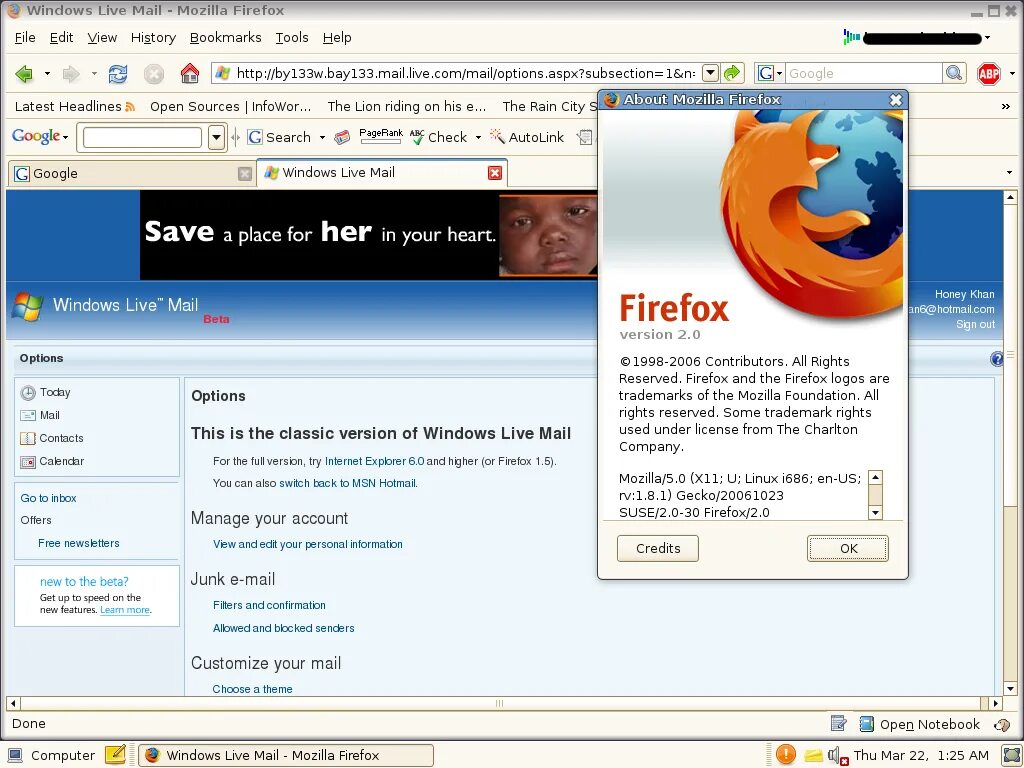
Task: Go back with the green back arrow
Action: (x=24, y=73)
